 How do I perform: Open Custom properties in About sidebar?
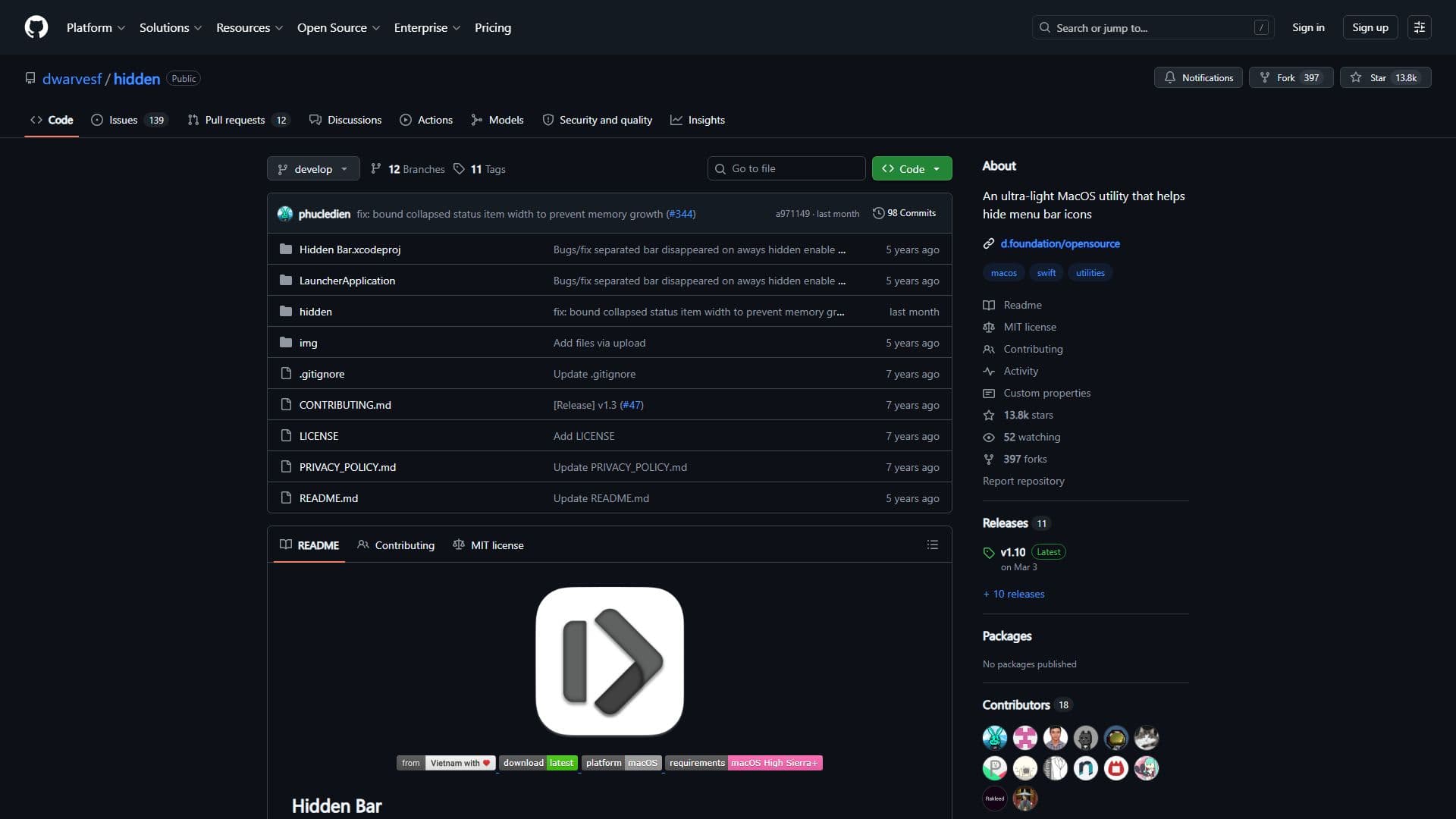(1037, 393)
